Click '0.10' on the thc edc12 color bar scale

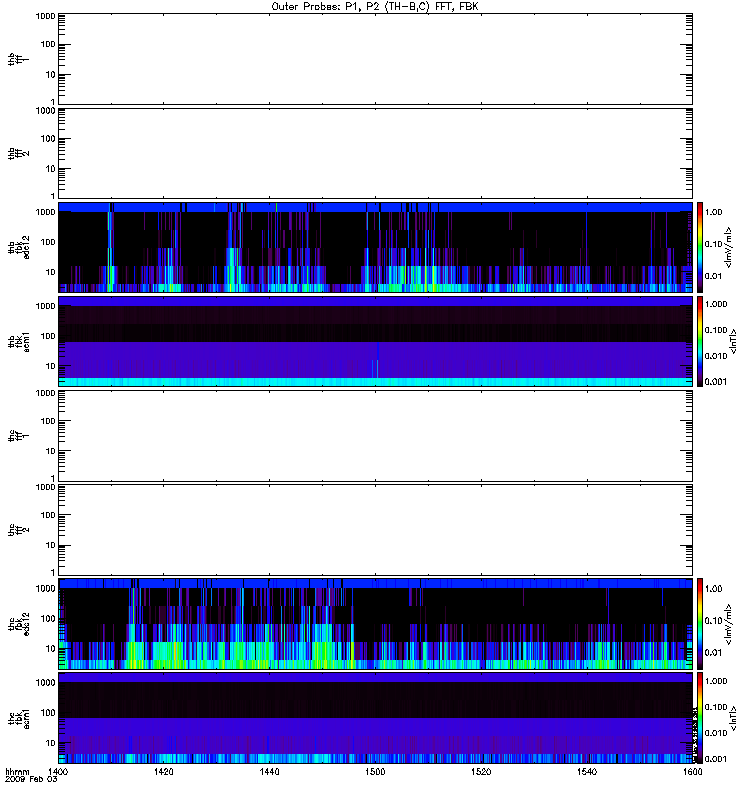[x=714, y=620]
